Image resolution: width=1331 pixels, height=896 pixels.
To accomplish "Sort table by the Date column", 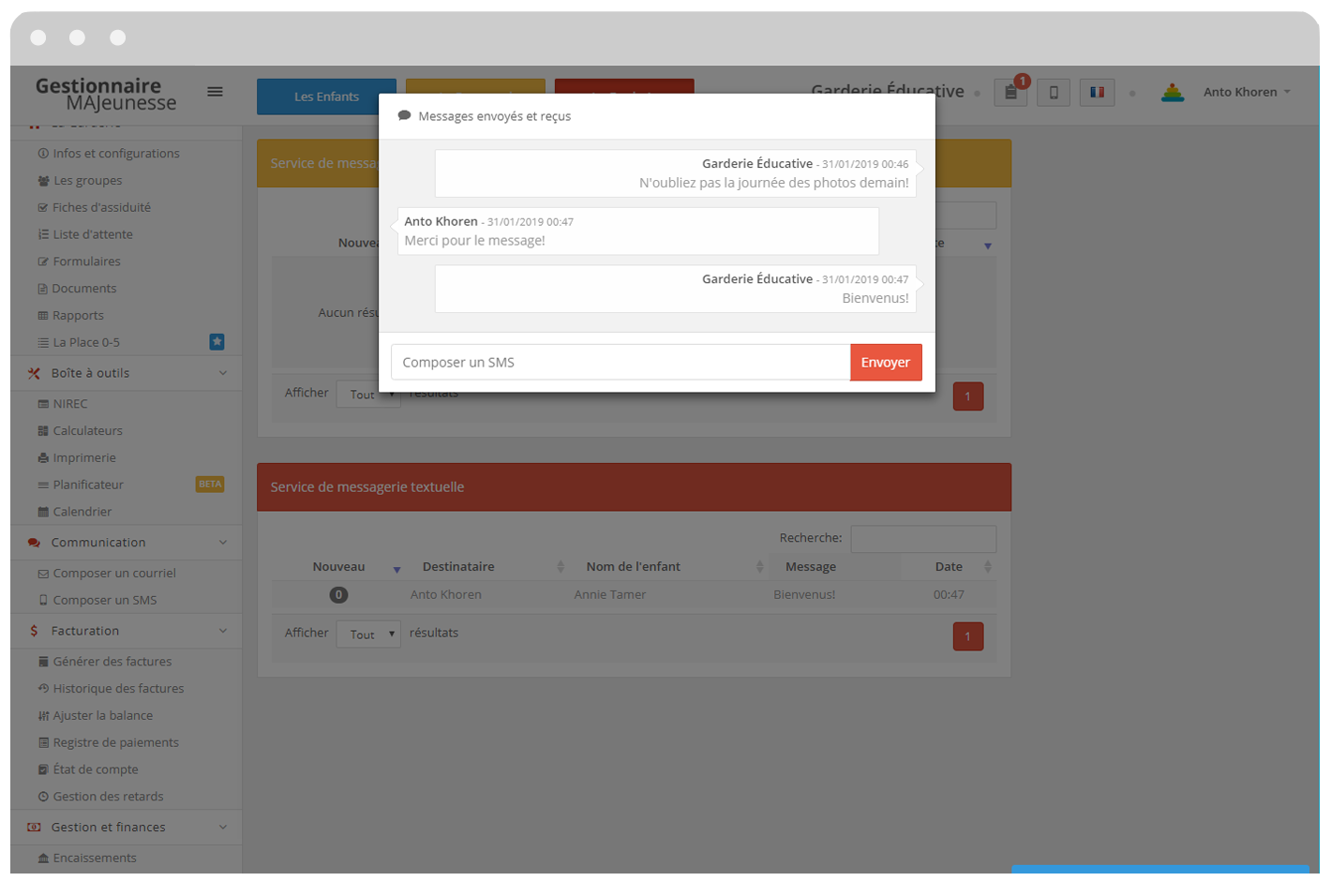I will 949,567.
